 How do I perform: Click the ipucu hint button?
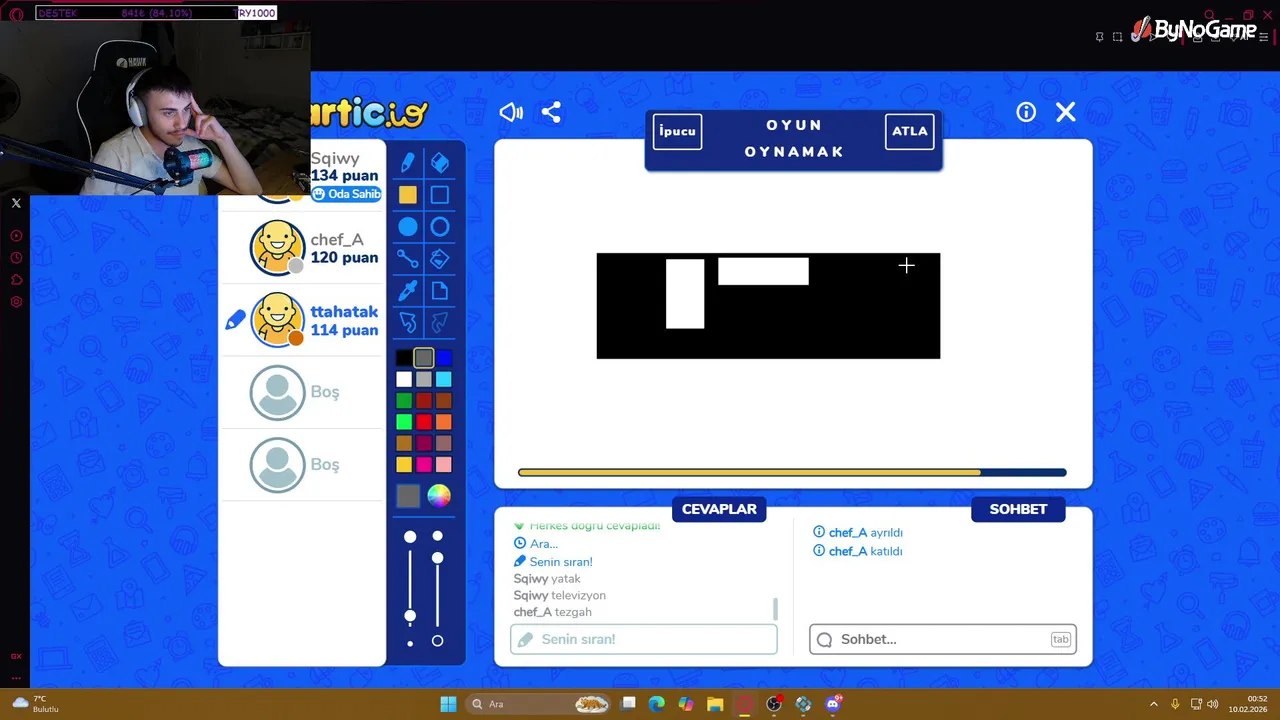coord(677,131)
